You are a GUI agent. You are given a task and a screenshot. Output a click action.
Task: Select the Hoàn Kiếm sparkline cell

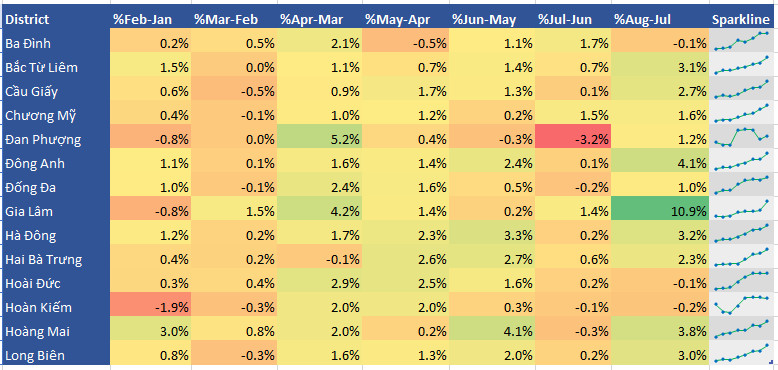click(741, 305)
